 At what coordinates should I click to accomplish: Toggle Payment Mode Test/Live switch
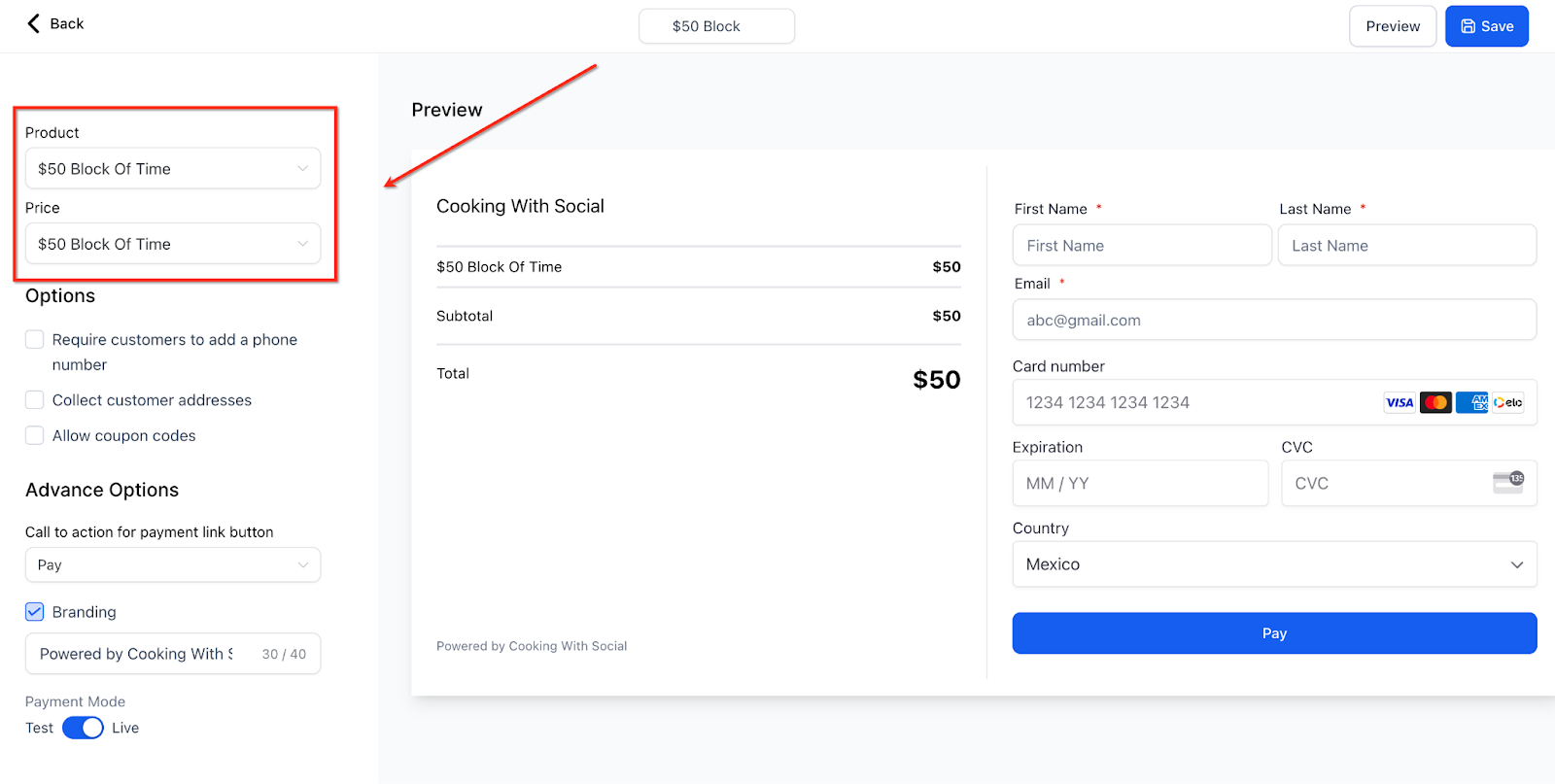(83, 728)
